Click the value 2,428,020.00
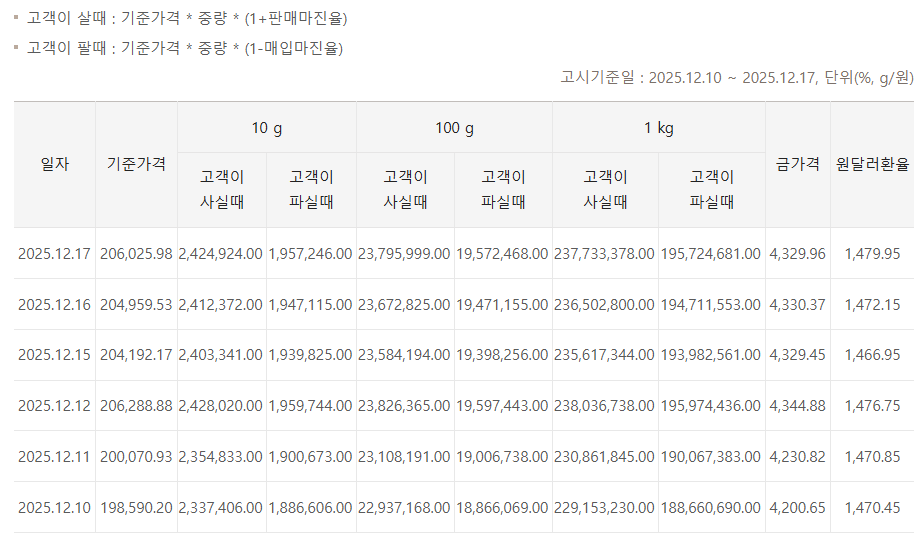924x546 pixels. (x=220, y=406)
